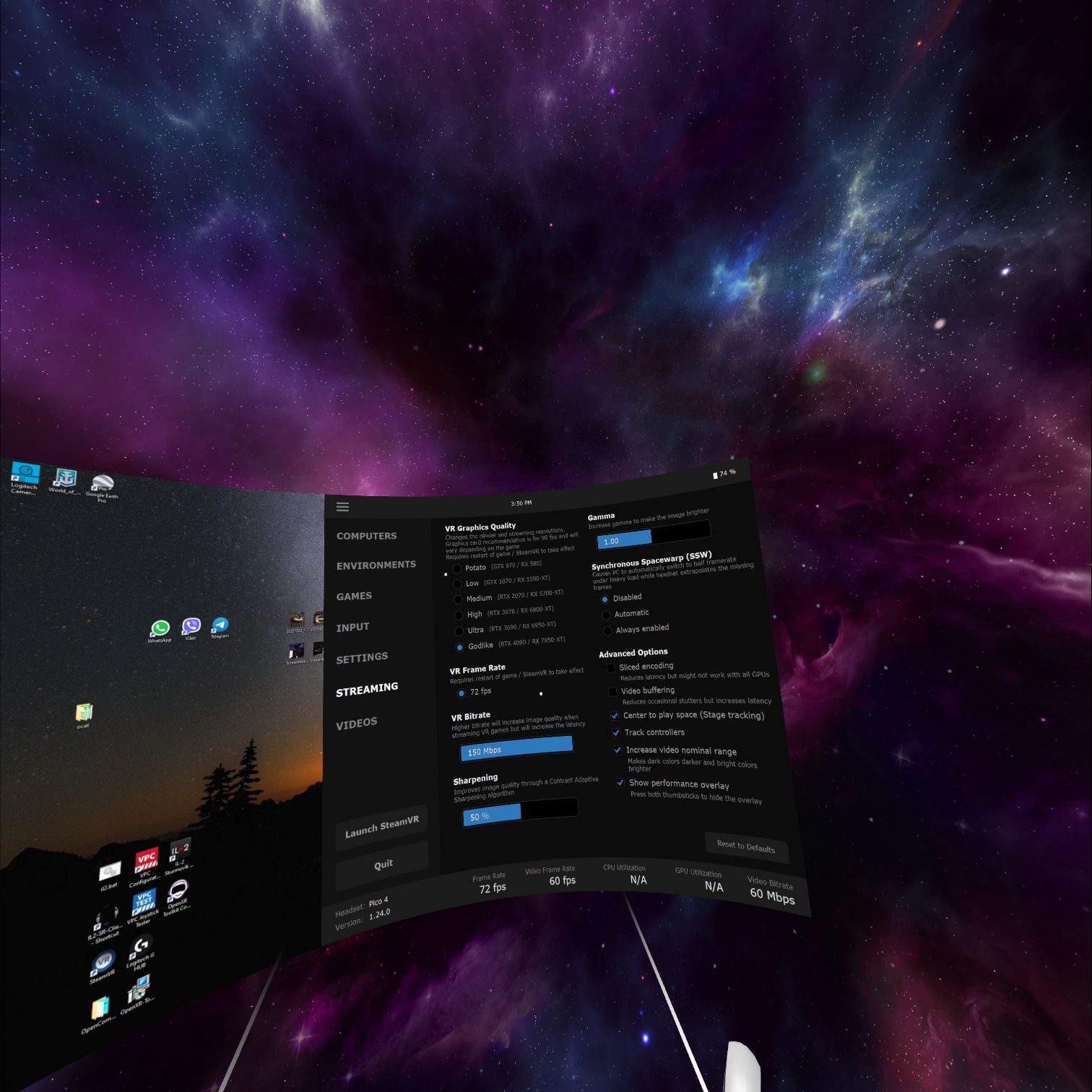The height and width of the screenshot is (1092, 1092).
Task: Select Low graphics quality
Action: click(458, 584)
